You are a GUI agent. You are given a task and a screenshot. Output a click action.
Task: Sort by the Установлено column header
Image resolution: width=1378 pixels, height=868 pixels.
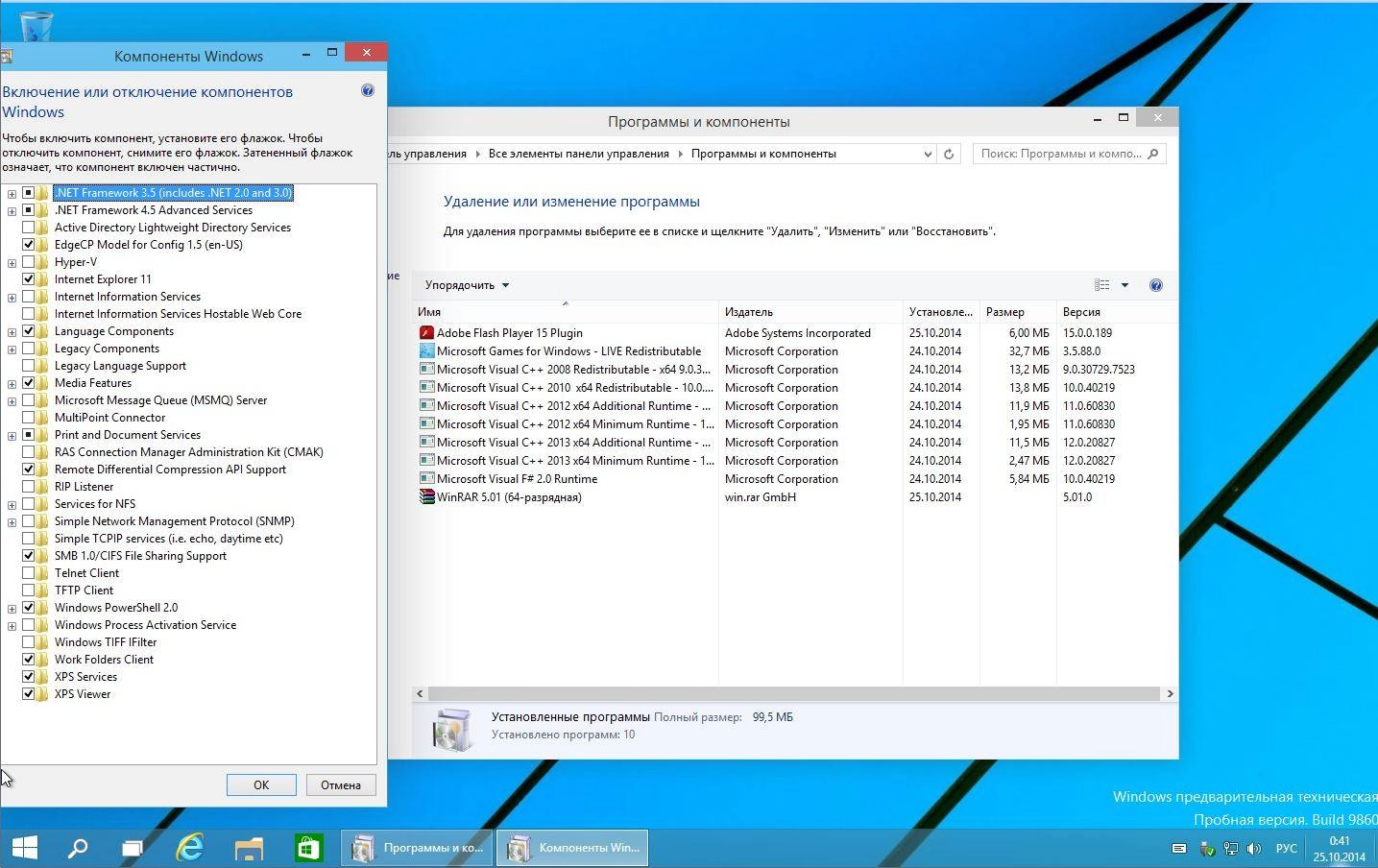pyautogui.click(x=941, y=312)
